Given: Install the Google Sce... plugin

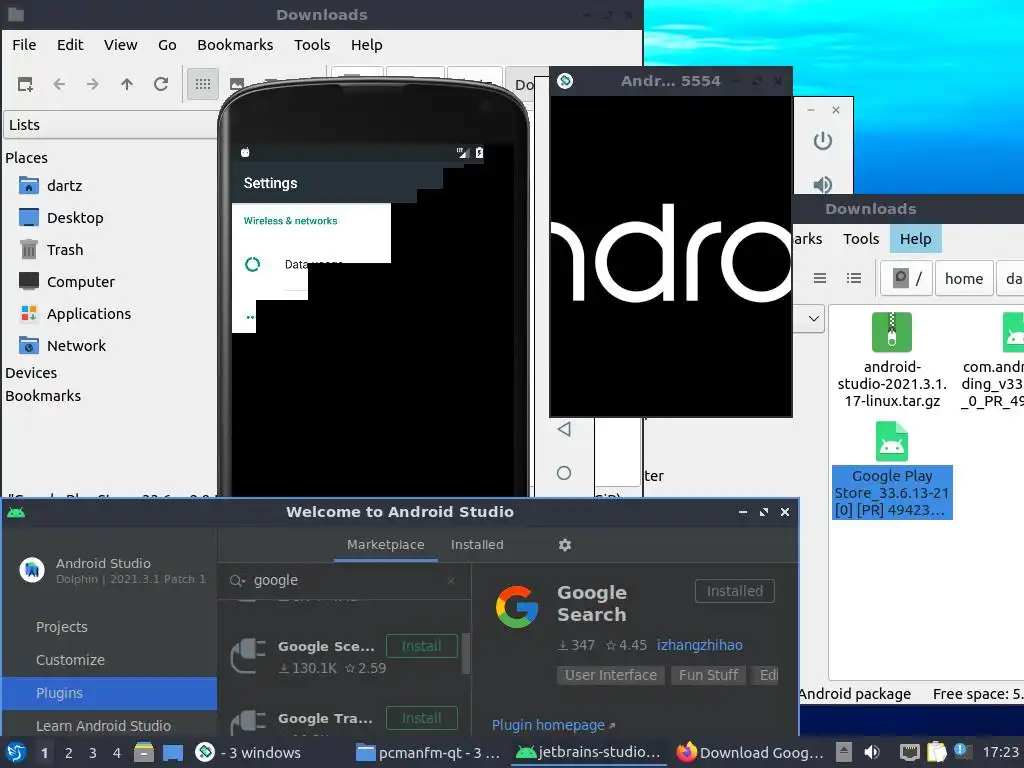Looking at the screenshot, I should pyautogui.click(x=421, y=646).
